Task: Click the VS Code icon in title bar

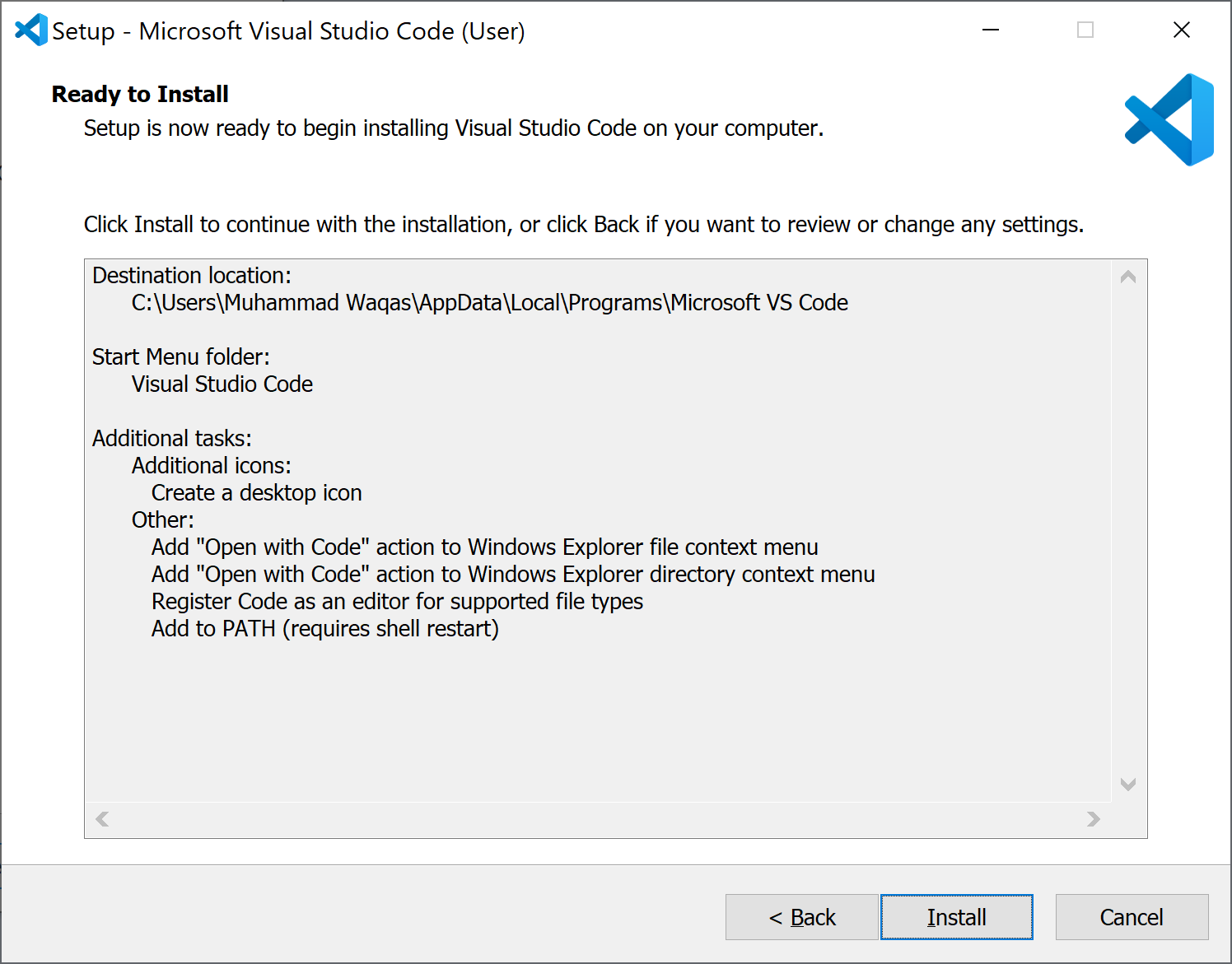Action: (31, 30)
